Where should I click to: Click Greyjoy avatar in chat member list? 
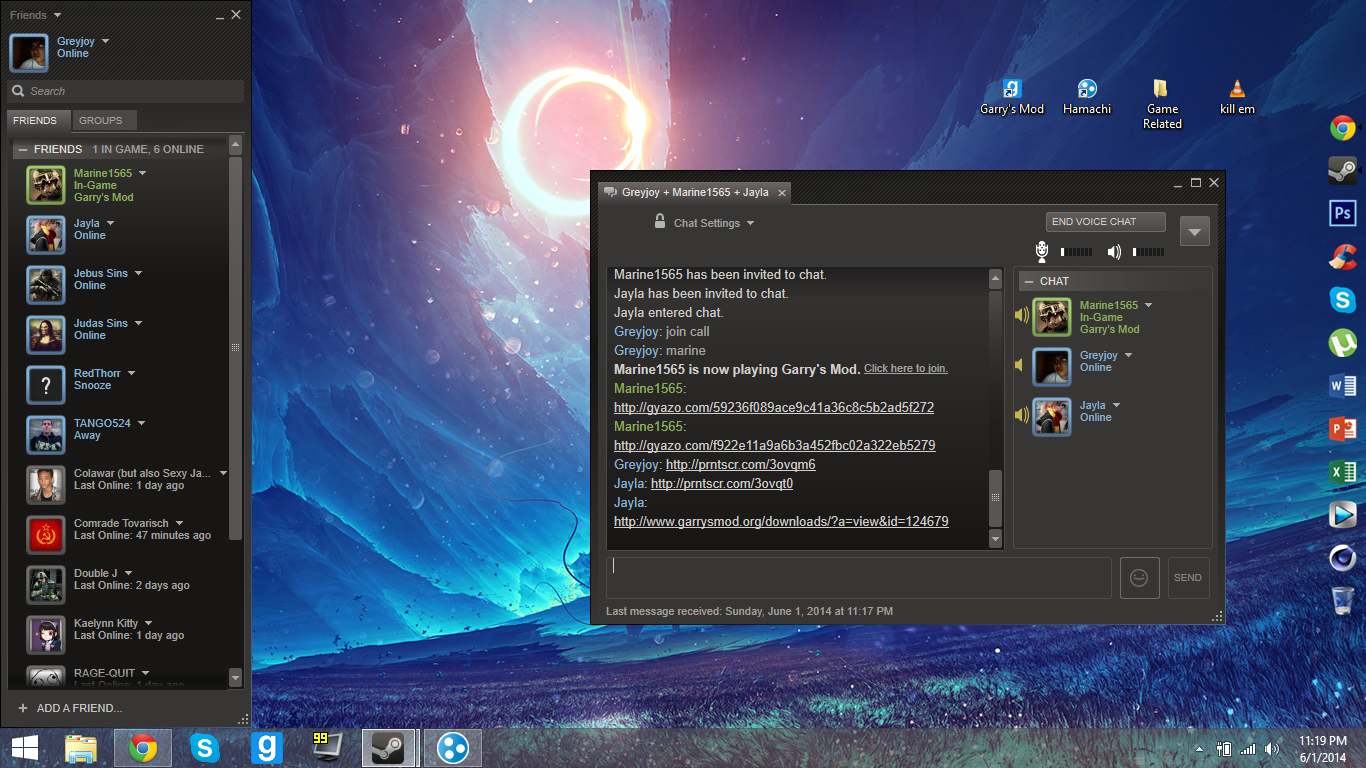pos(1052,367)
